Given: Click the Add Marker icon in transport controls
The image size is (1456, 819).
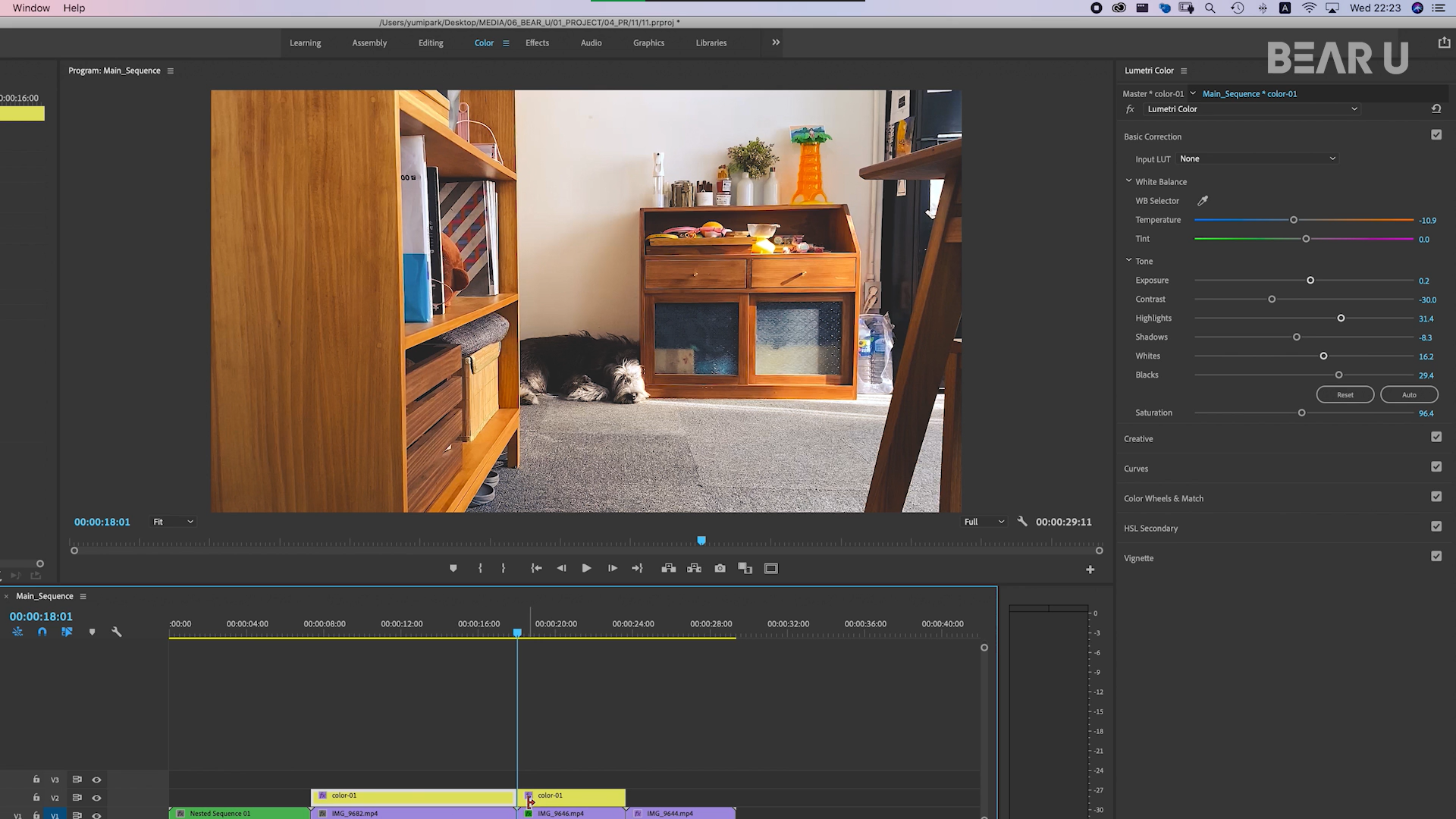Looking at the screenshot, I should 453,568.
